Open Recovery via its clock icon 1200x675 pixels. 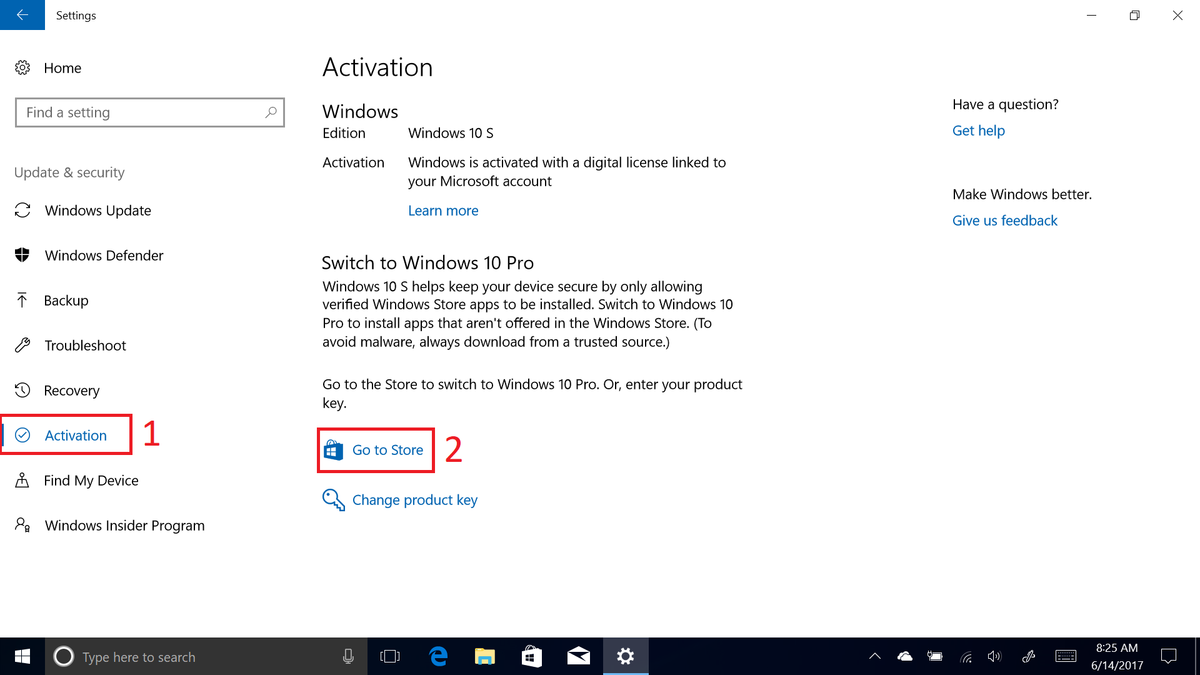[x=22, y=390]
